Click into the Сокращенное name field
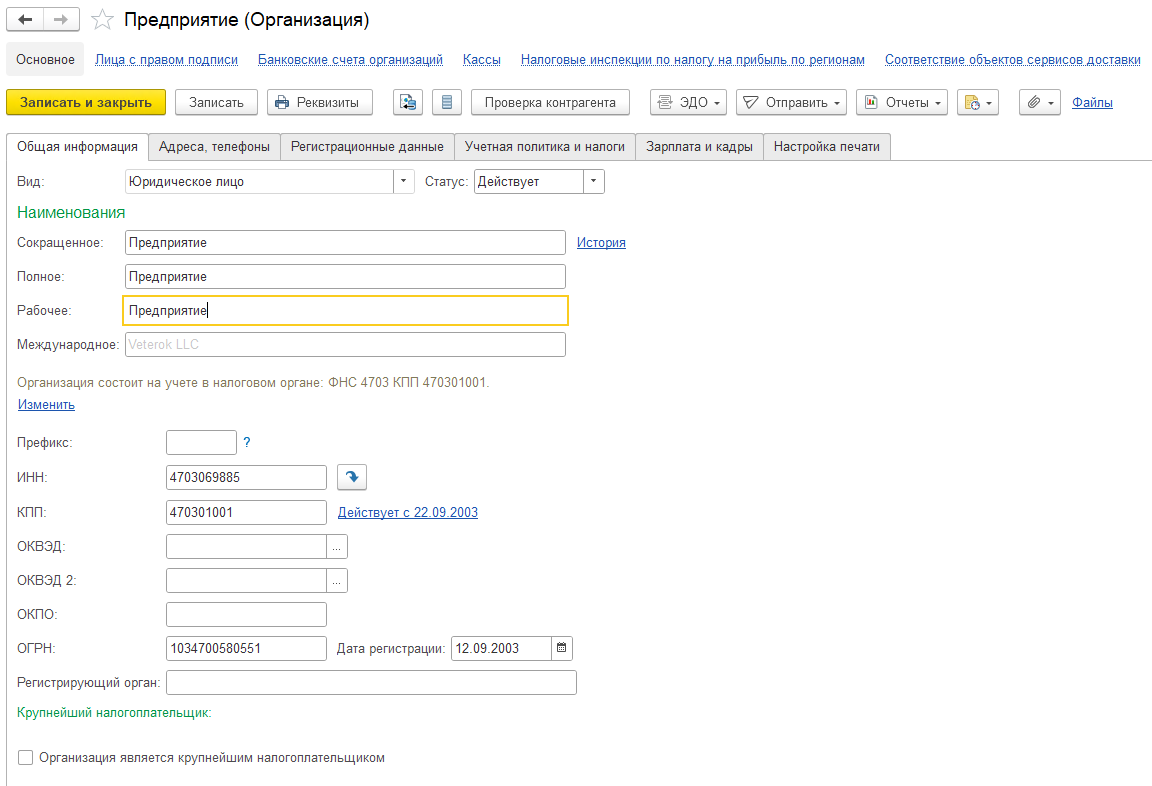The image size is (1152, 786). [345, 242]
